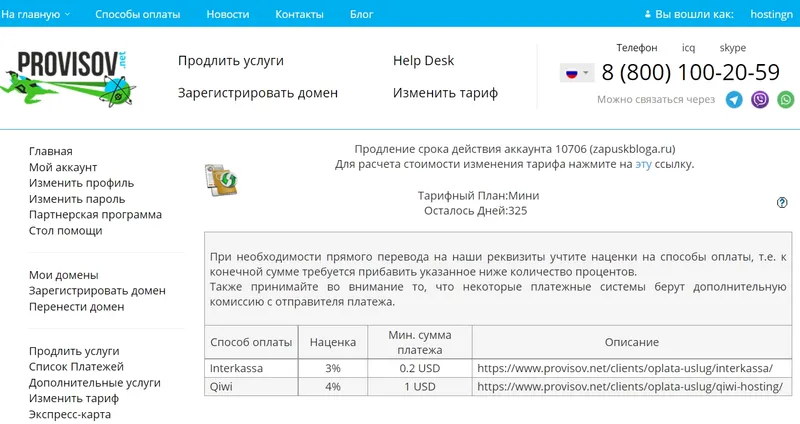Click header link 'Продлить услуги'
The image size is (800, 424).
(231, 61)
